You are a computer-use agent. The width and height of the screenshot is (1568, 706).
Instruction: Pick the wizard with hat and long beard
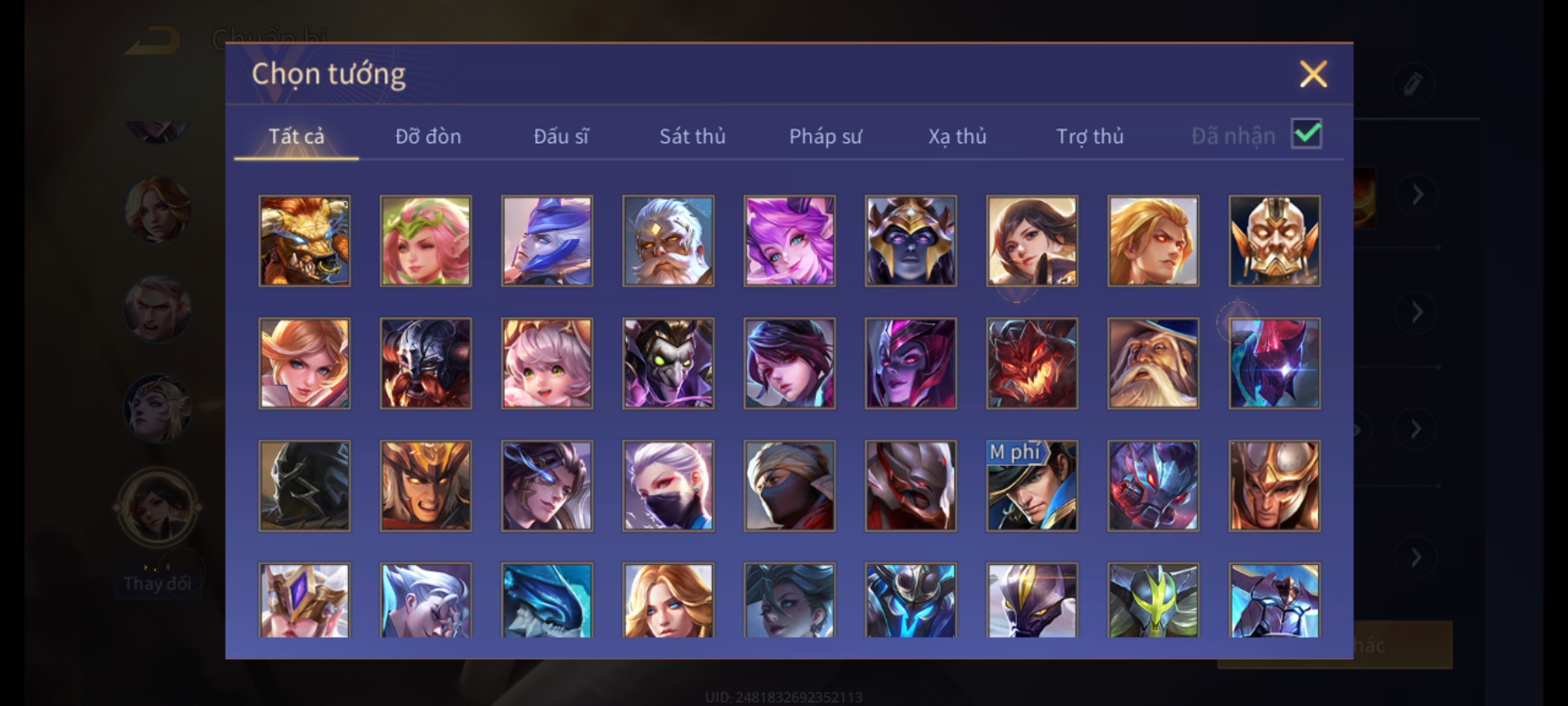pos(1153,363)
